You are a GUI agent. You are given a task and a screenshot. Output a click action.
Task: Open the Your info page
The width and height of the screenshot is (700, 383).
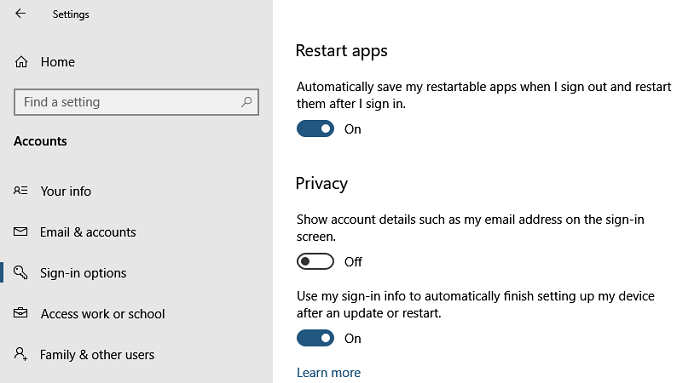pyautogui.click(x=66, y=191)
